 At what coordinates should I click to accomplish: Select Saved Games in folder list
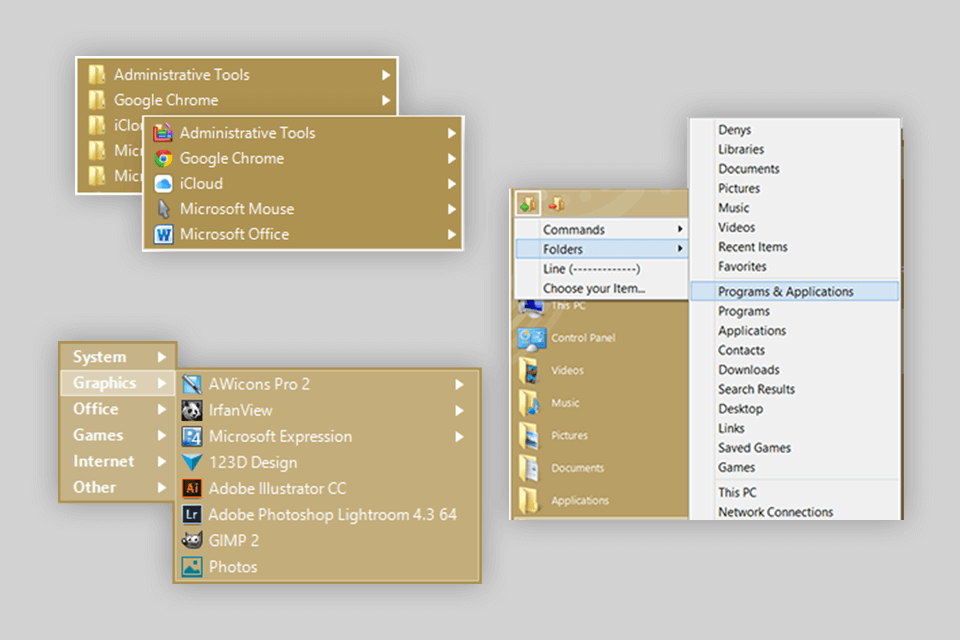795,448
